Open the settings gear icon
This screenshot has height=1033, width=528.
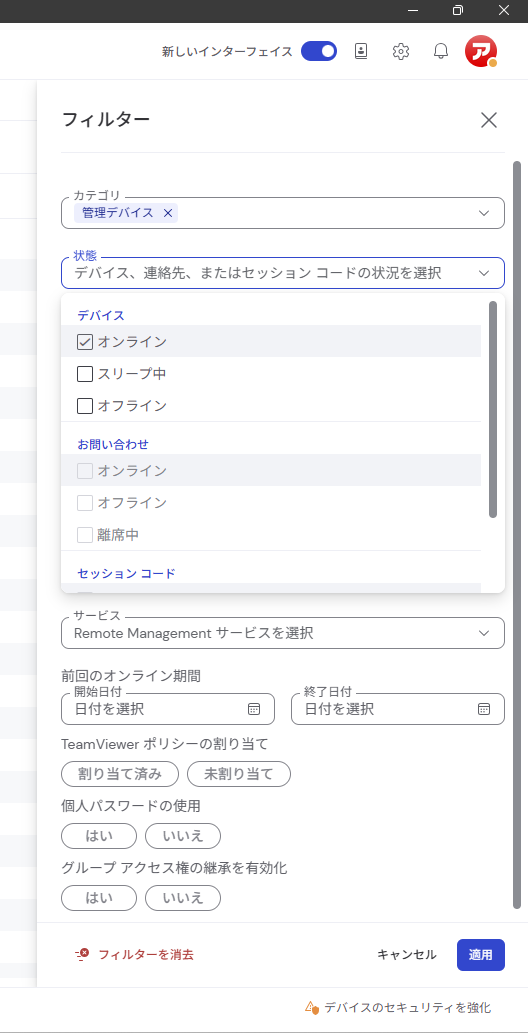[401, 51]
